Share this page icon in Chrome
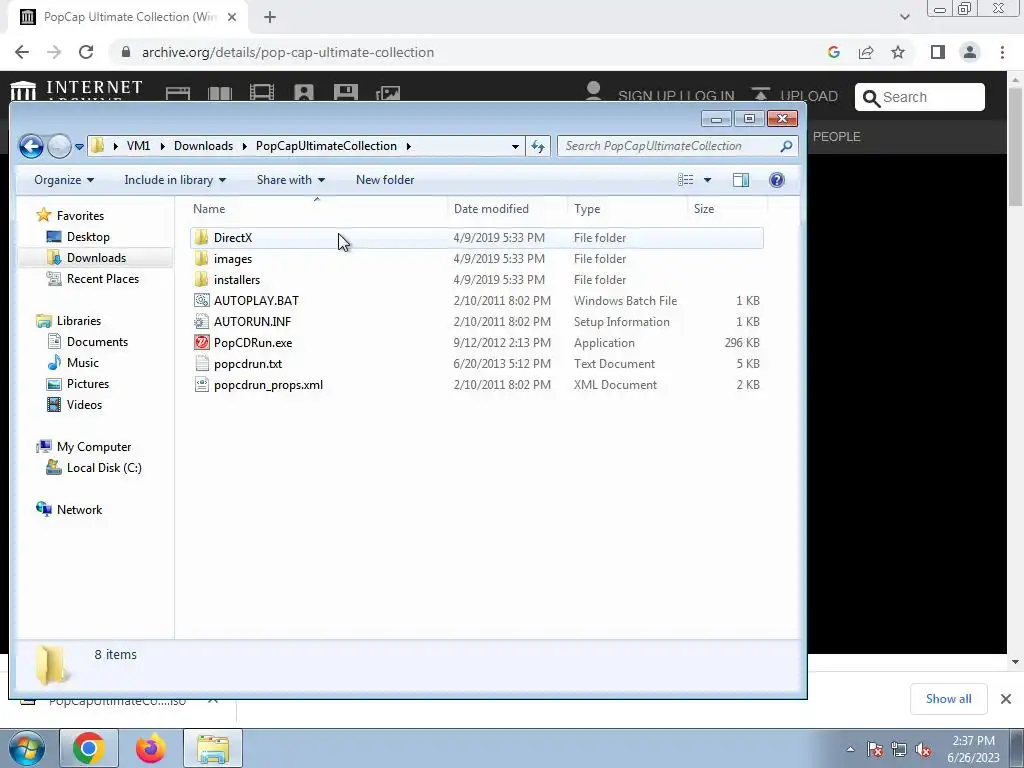The width and height of the screenshot is (1024, 768). pos(866,52)
